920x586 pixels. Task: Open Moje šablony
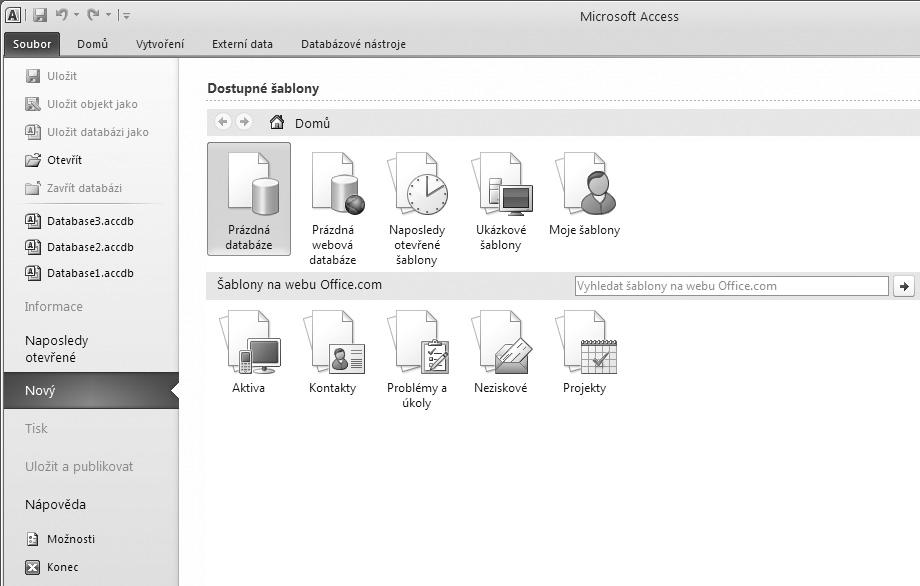(x=584, y=192)
